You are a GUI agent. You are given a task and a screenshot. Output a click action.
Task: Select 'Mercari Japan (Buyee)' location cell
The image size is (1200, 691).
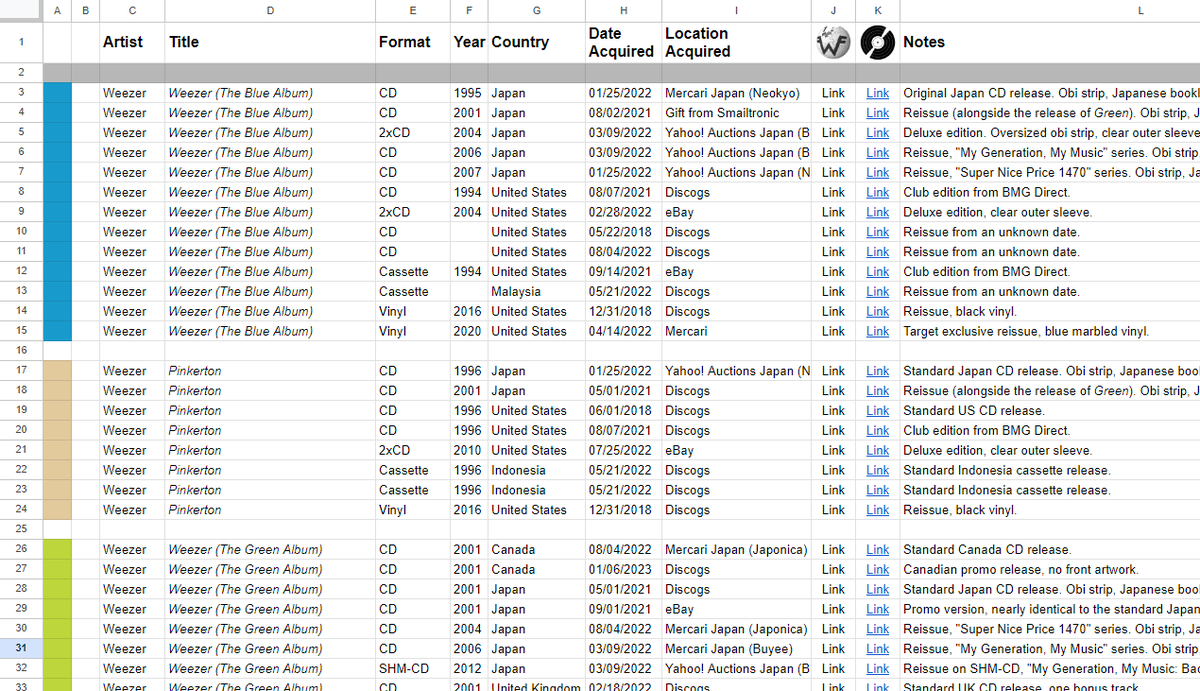(736, 649)
